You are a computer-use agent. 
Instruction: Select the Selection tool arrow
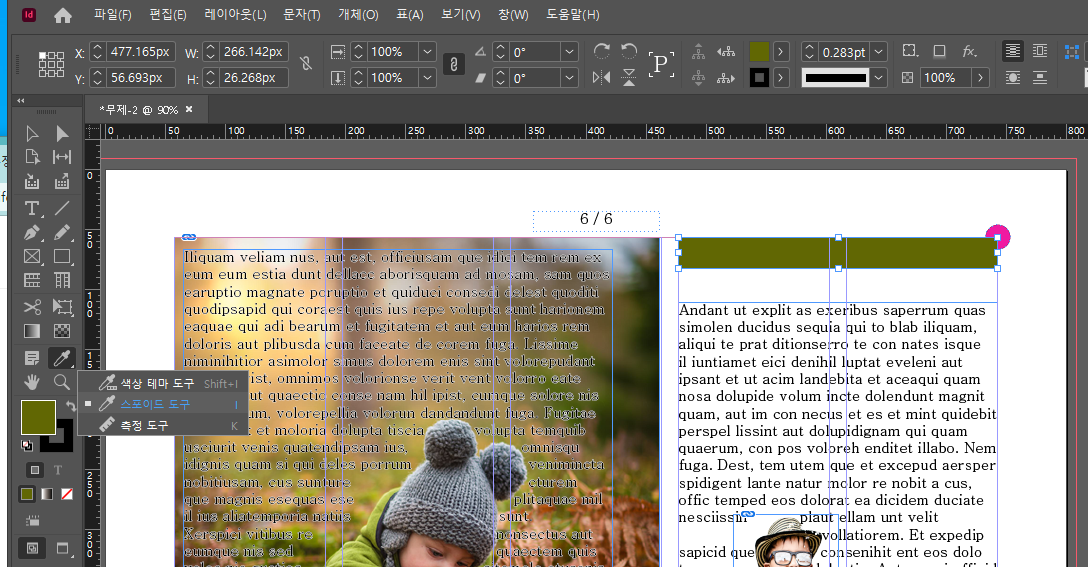pyautogui.click(x=32, y=133)
